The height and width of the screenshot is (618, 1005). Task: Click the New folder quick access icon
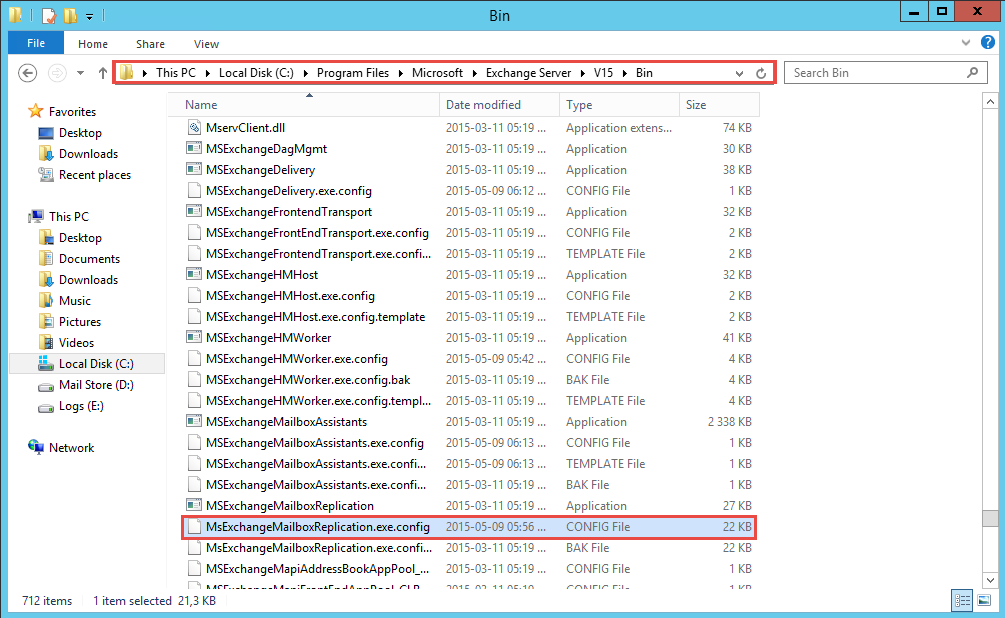coord(71,15)
